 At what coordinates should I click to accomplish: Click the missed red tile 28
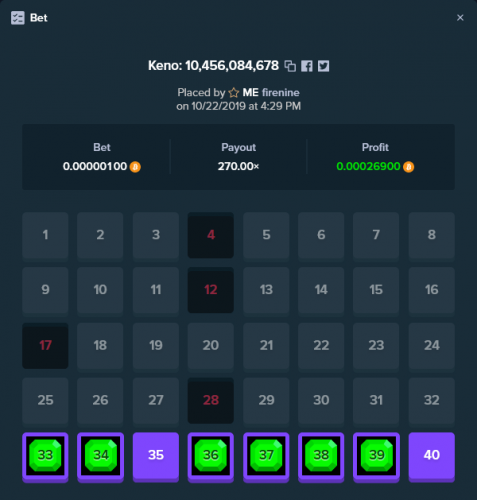point(211,400)
